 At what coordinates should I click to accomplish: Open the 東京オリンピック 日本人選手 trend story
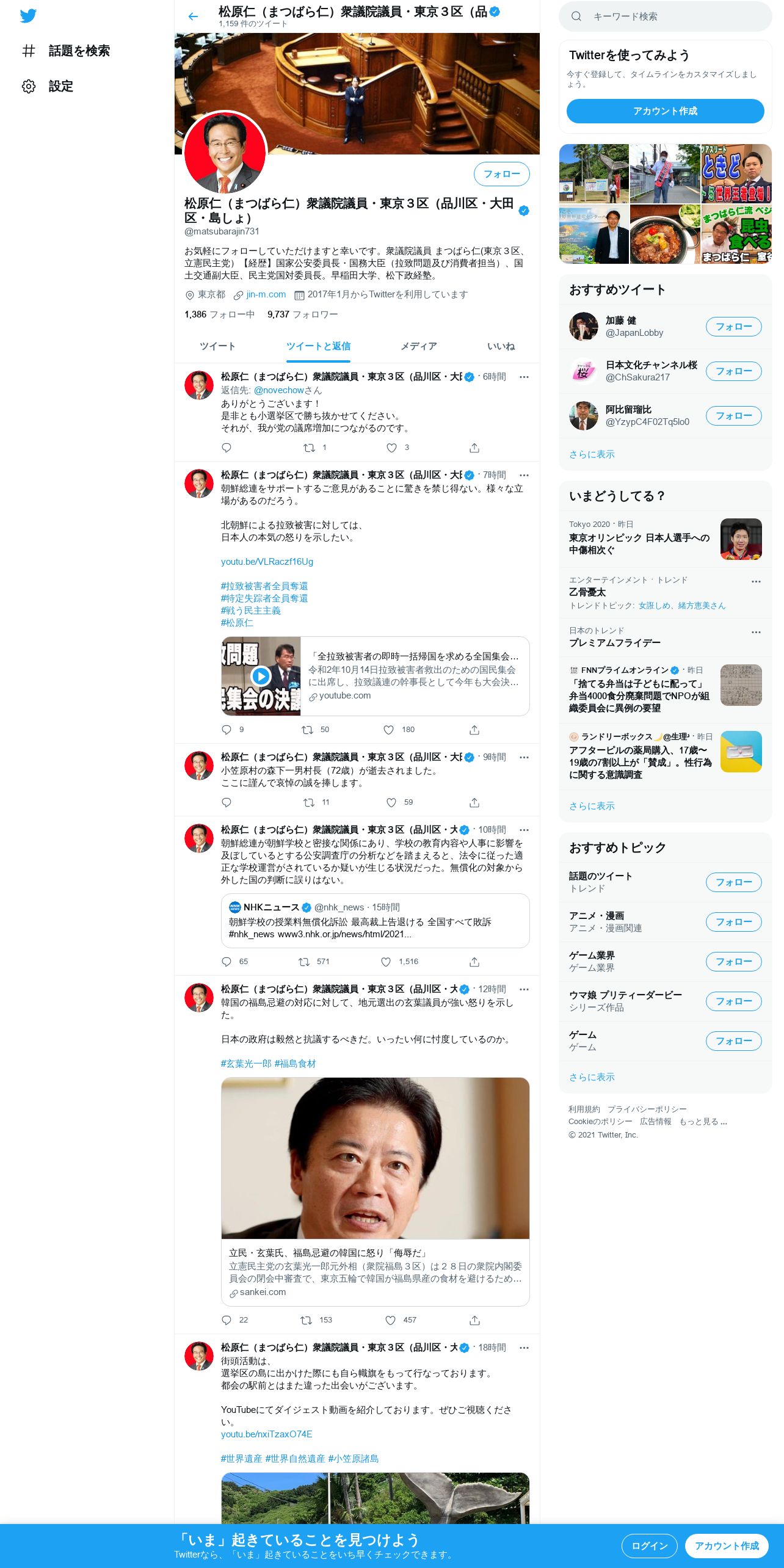(665, 539)
